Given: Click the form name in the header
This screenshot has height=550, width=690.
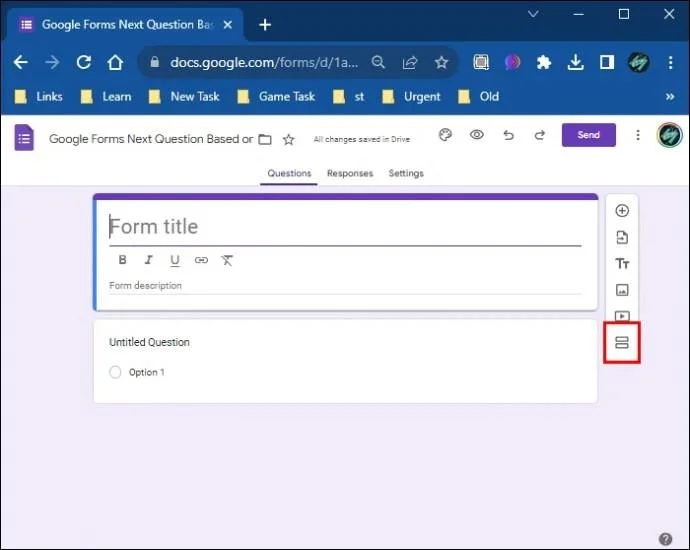Looking at the screenshot, I should tap(151, 139).
